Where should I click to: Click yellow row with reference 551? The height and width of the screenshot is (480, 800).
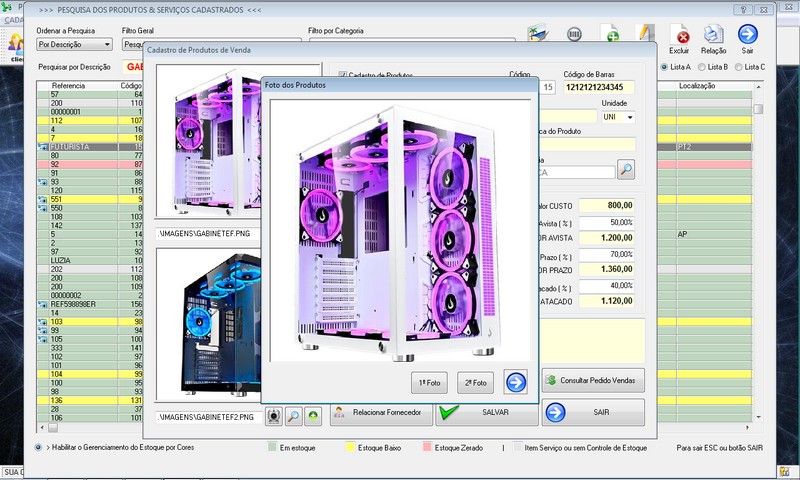pos(90,199)
